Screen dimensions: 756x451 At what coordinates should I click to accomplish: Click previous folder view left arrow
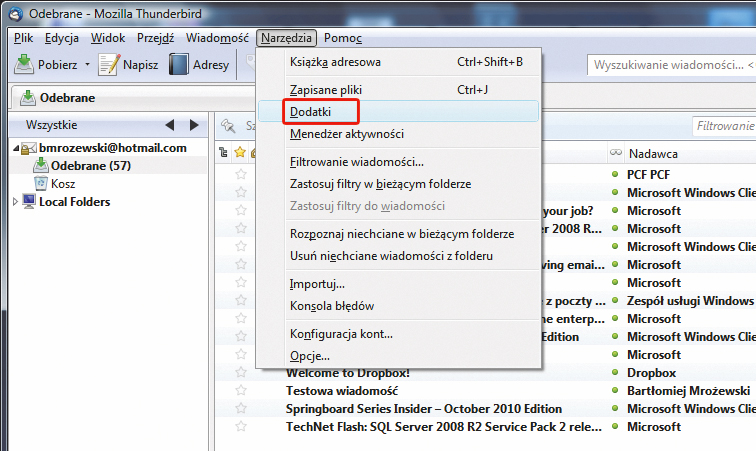(168, 125)
